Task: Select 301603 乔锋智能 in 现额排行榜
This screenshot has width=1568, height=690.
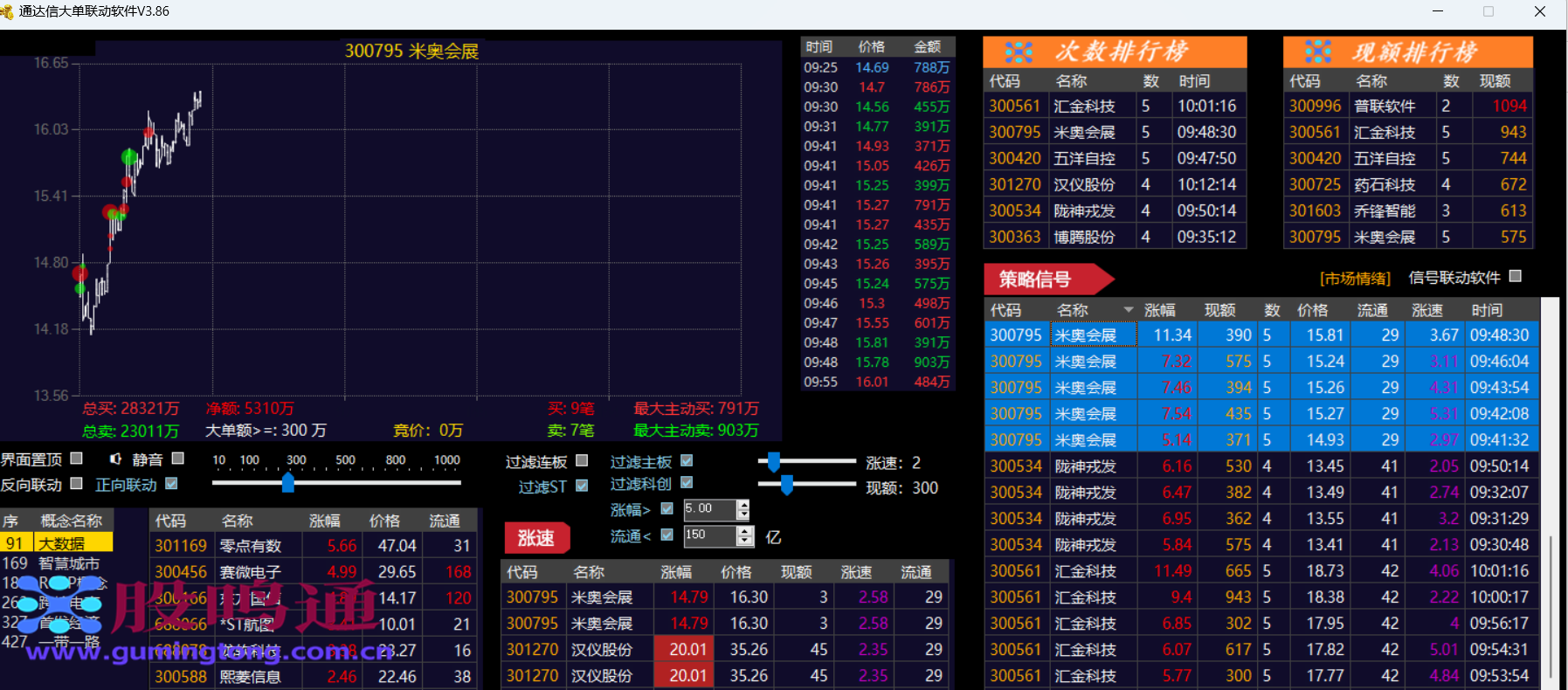Action: click(x=1408, y=211)
